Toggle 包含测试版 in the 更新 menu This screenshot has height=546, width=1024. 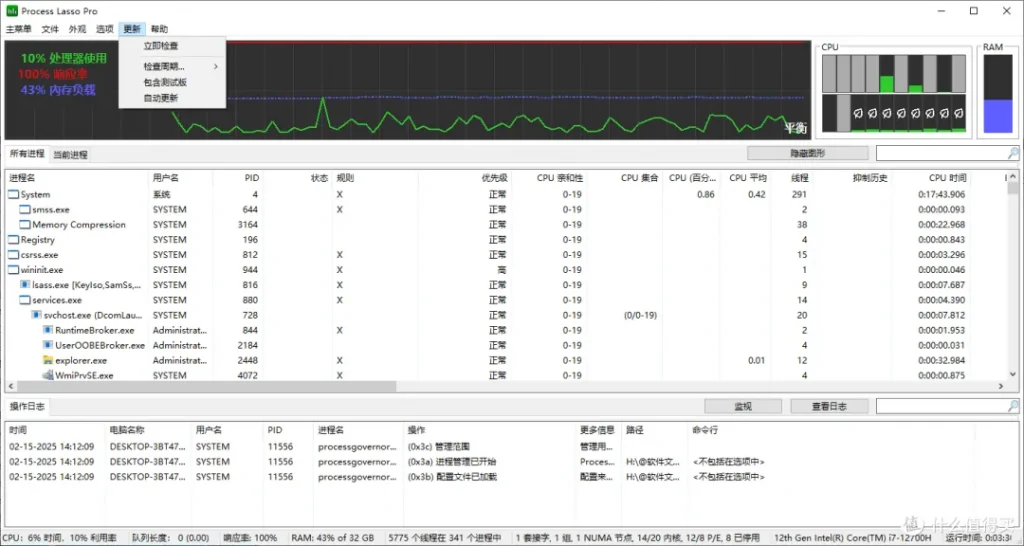172,82
